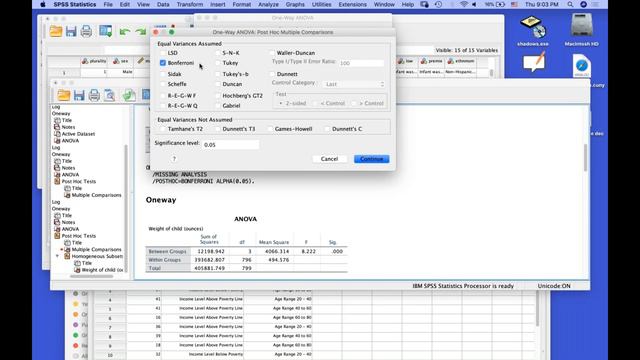This screenshot has width=640, height=360.
Task: Open Analyze menu
Action: point(268,4)
